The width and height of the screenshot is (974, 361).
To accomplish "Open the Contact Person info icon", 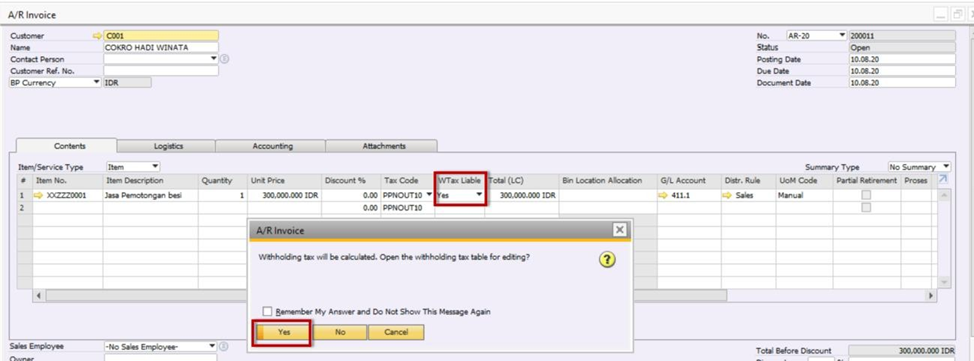I will (x=224, y=59).
